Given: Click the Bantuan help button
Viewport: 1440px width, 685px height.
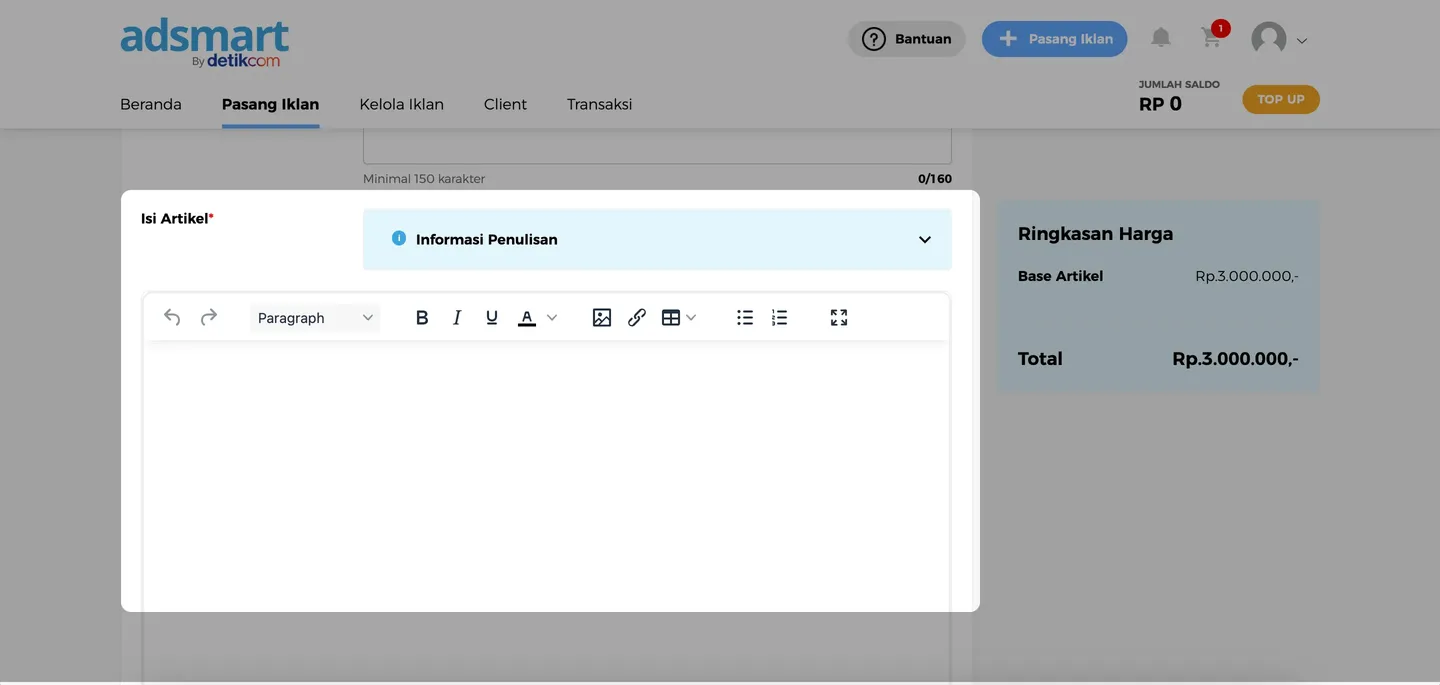Looking at the screenshot, I should pyautogui.click(x=906, y=39).
